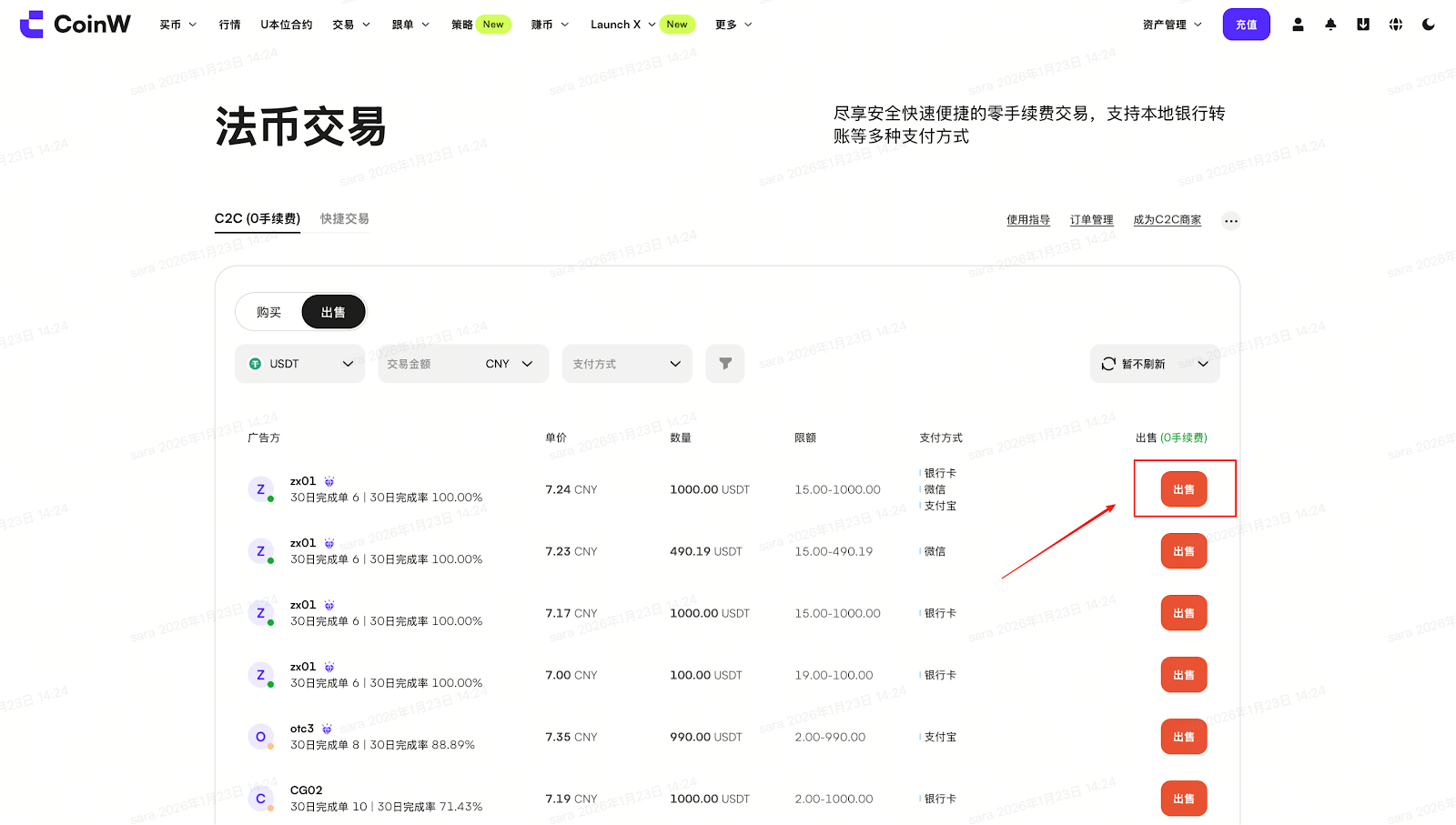Open the language globe icon
This screenshot has height=825, width=1456.
coord(1396,25)
